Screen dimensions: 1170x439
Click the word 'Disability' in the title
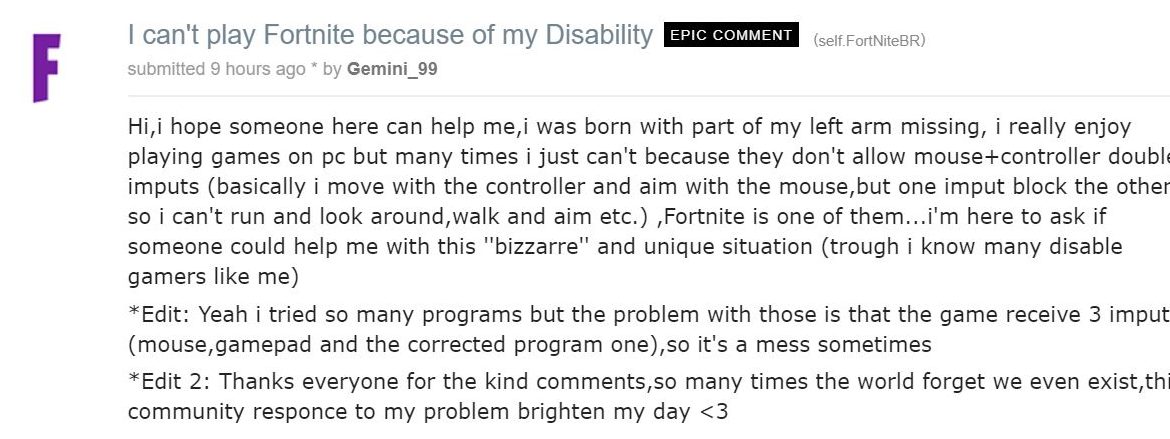coord(599,35)
